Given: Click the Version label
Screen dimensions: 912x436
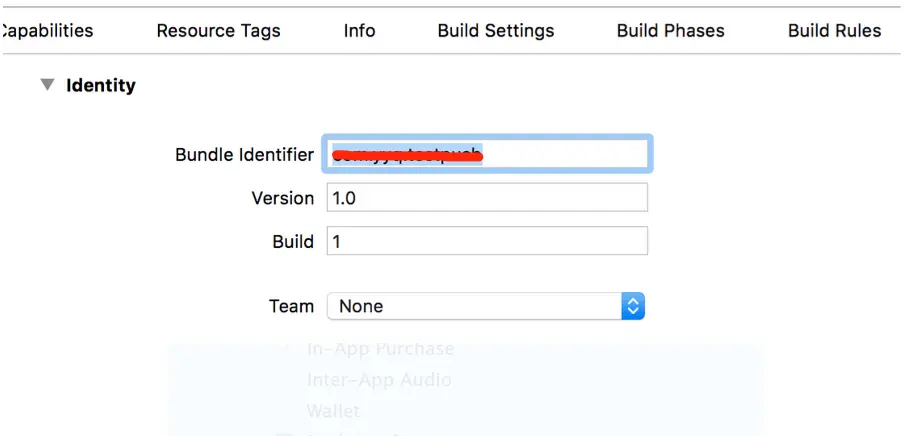Looking at the screenshot, I should 283,198.
